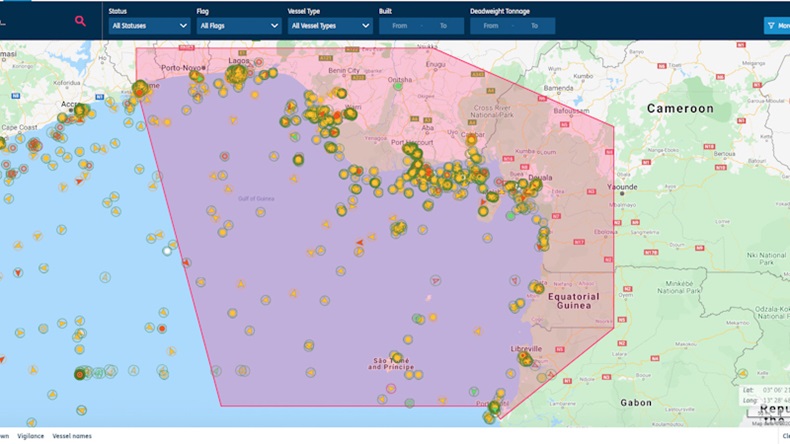Click the Built To year field
The image size is (790, 444).
click(443, 26)
